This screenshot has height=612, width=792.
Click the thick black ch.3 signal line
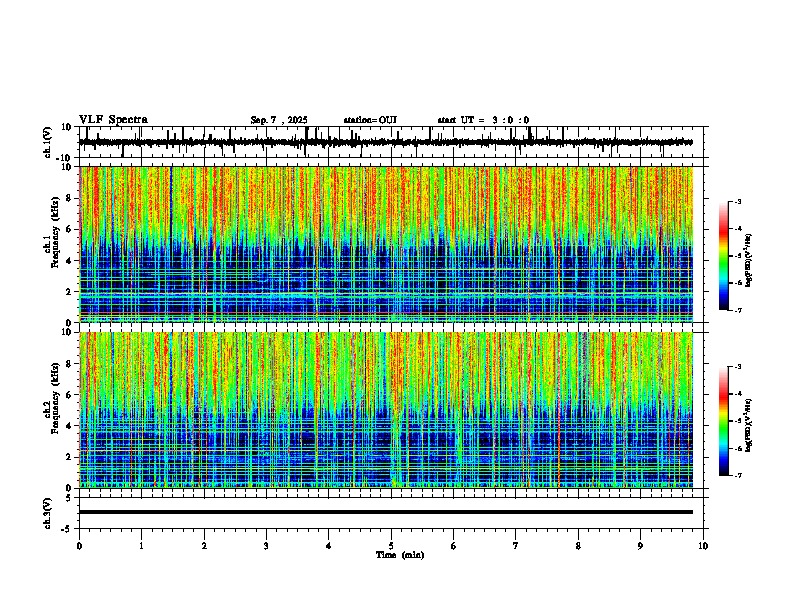[x=386, y=512]
